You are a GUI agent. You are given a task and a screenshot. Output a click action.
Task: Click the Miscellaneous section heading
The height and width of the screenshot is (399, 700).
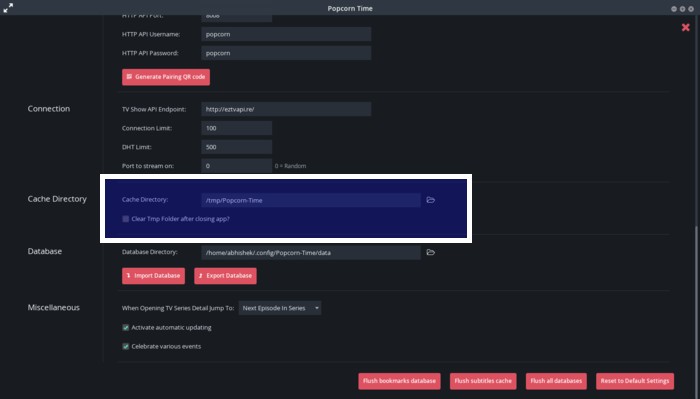[x=54, y=308]
